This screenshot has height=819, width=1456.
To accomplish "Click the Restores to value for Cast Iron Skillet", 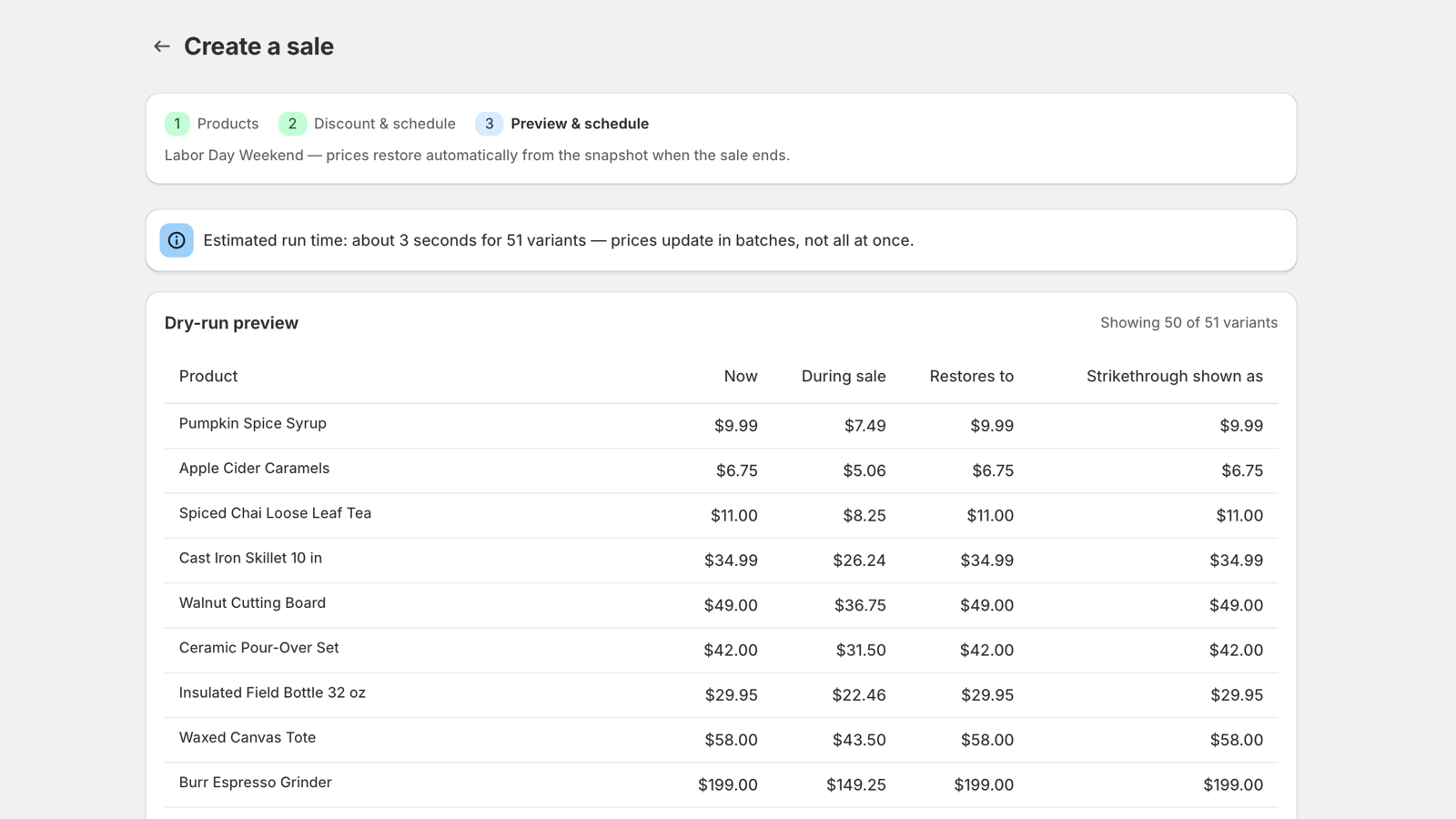I will coord(987,561).
